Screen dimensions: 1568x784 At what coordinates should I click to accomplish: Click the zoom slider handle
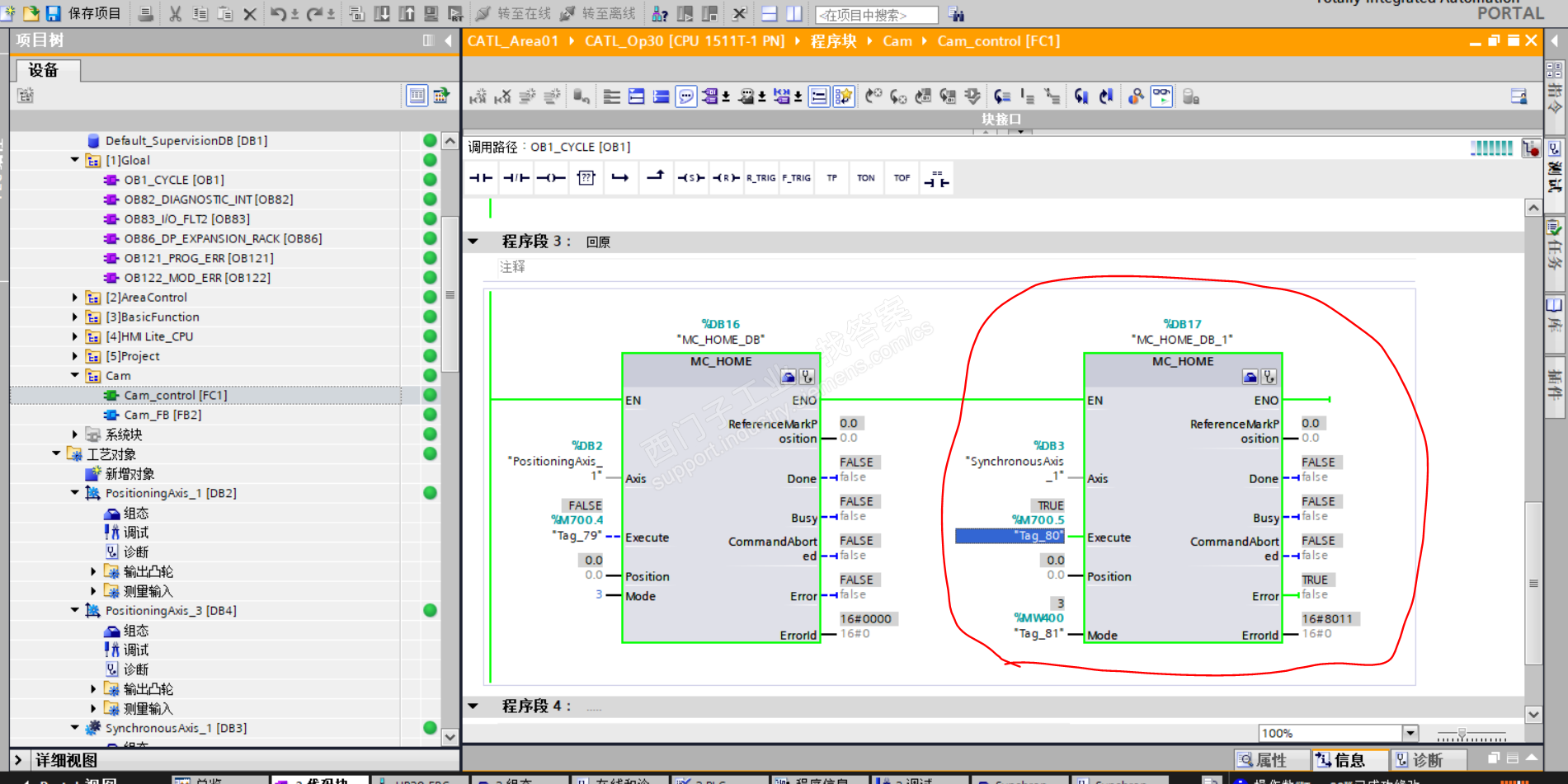pyautogui.click(x=1462, y=733)
